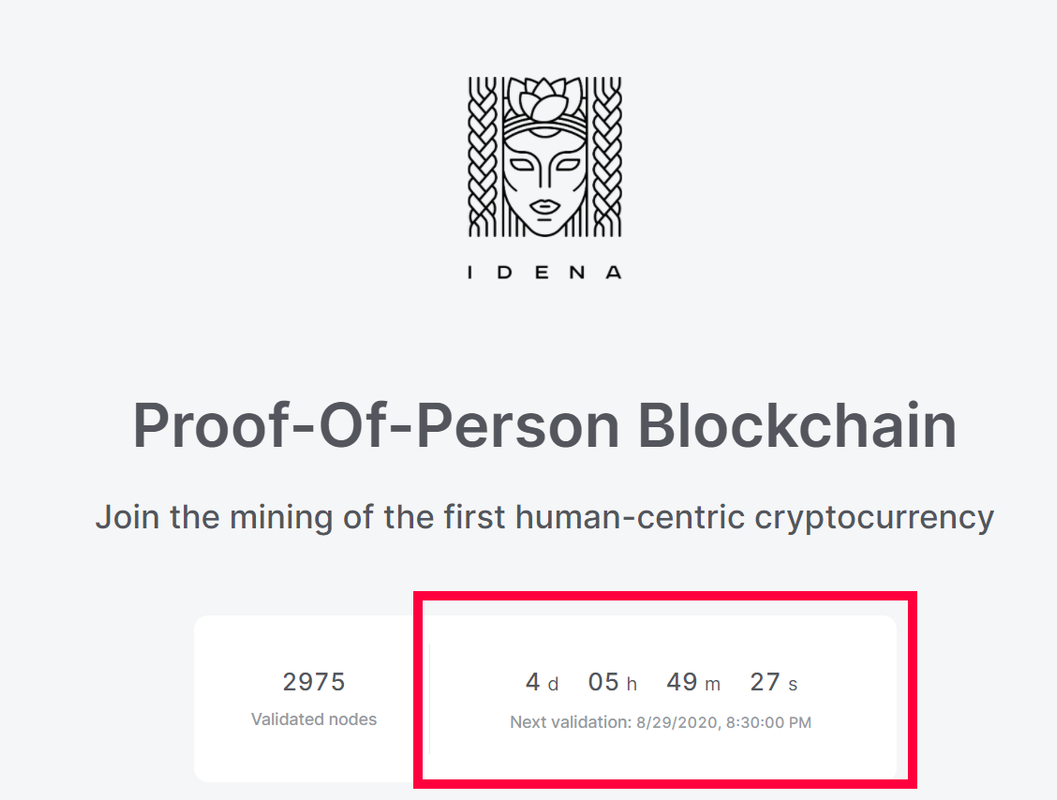Select the Proof-Of-Person Blockchain heading
The width and height of the screenshot is (1057, 800).
pos(545,426)
